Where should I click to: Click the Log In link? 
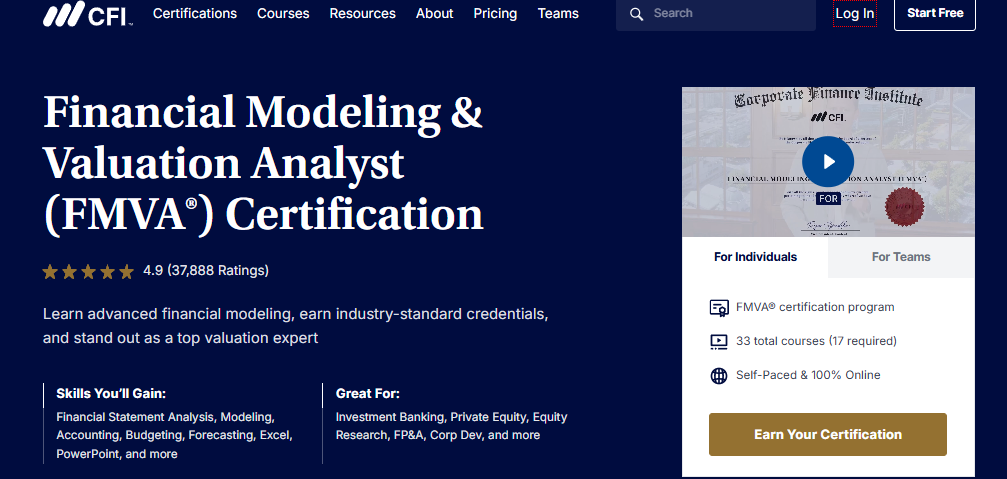pyautogui.click(x=854, y=14)
